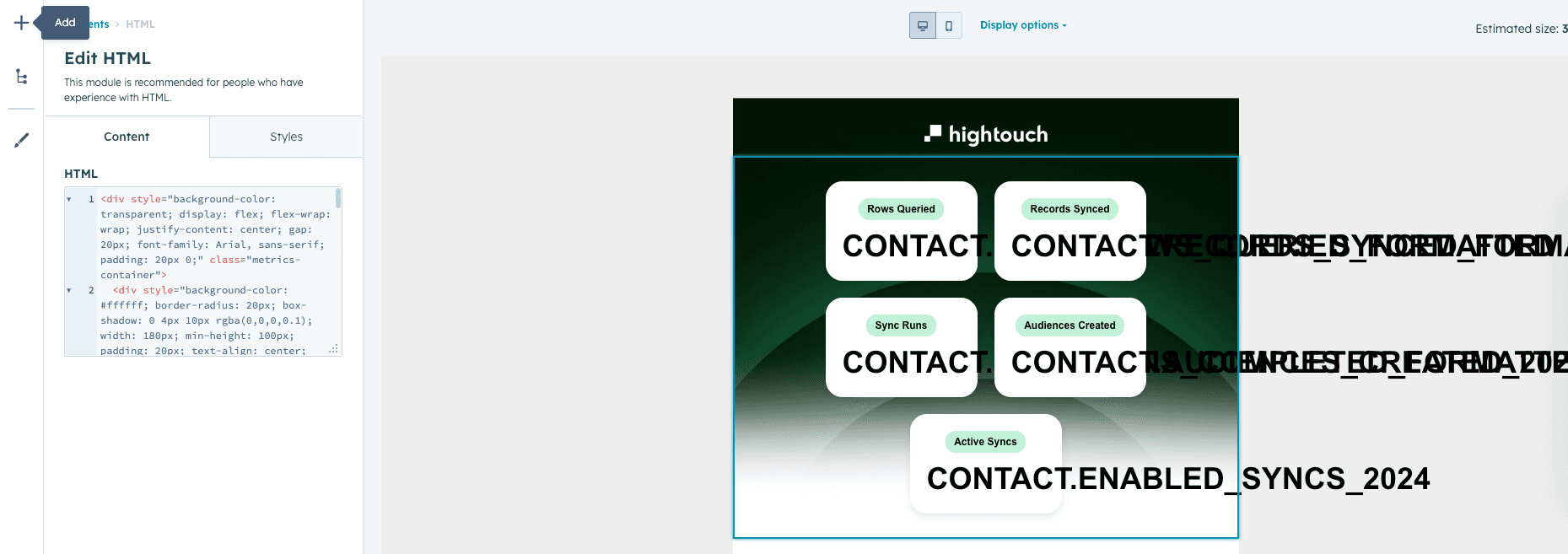Click the Records Synced label badge
This screenshot has width=1568, height=554.
(1070, 209)
